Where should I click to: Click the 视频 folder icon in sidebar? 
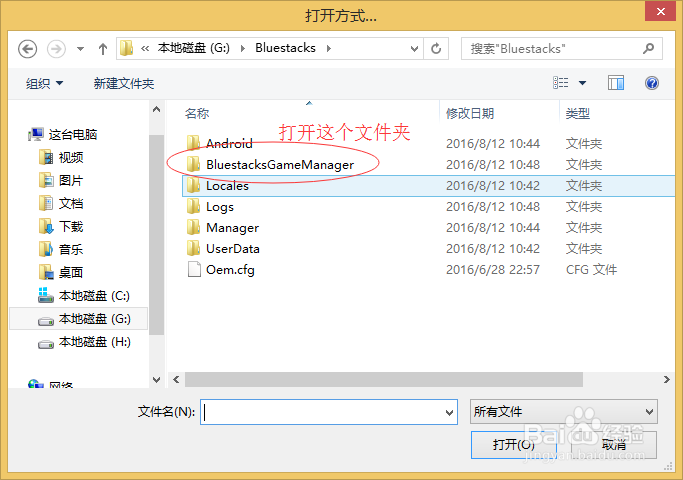coord(46,157)
